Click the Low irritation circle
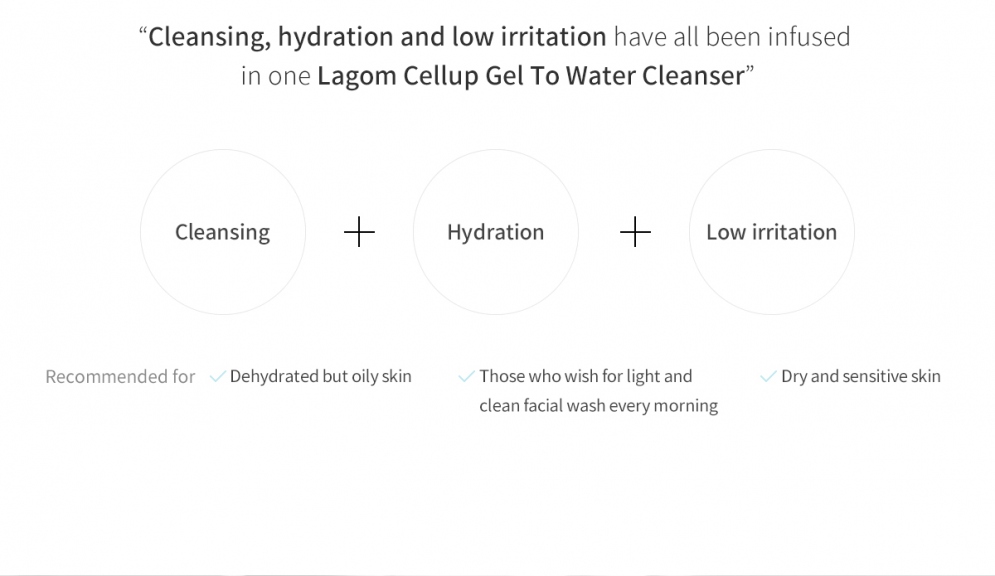This screenshot has width=995, height=576. coord(772,232)
